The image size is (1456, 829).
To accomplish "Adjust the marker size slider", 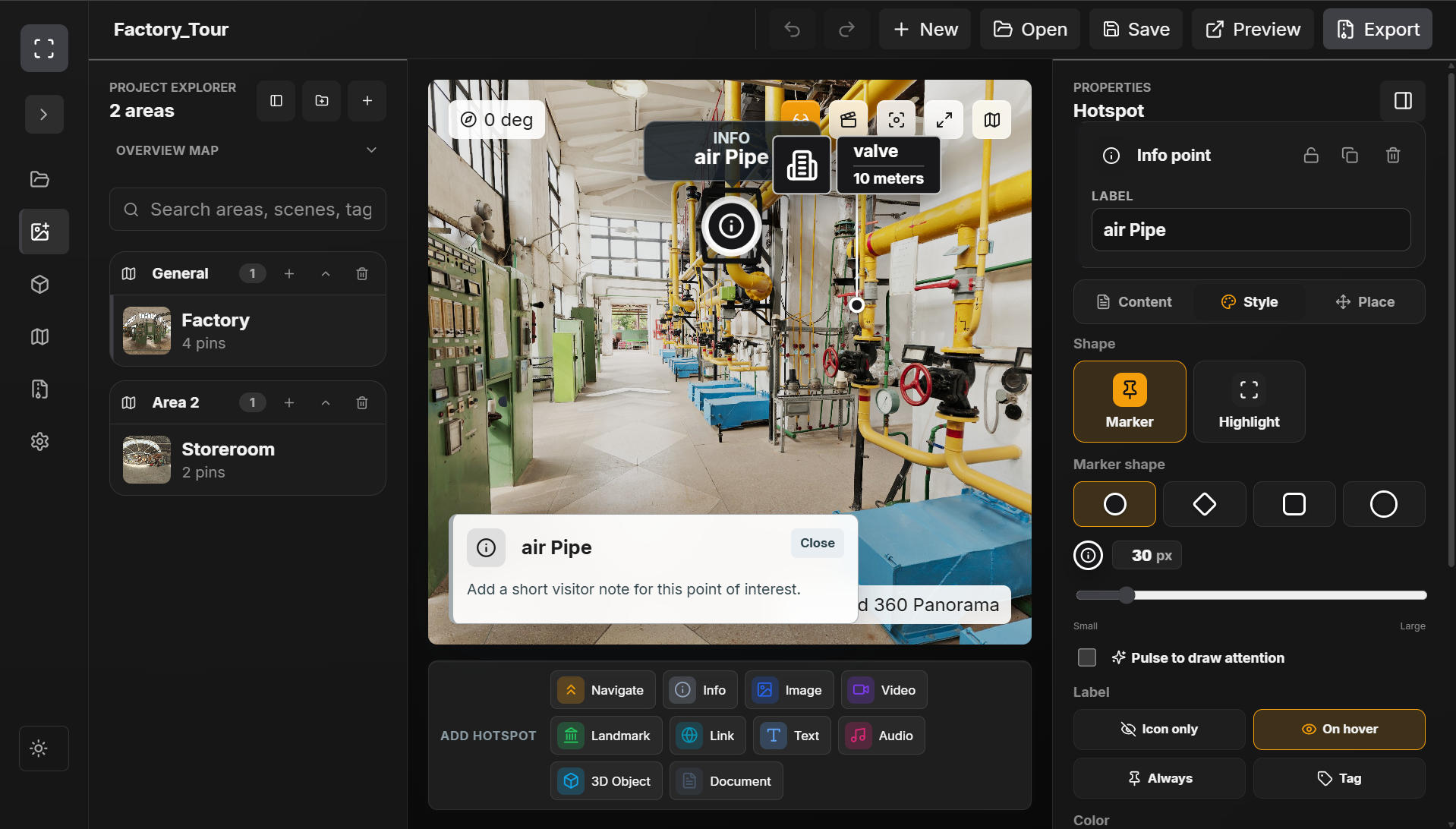I will coord(1251,595).
